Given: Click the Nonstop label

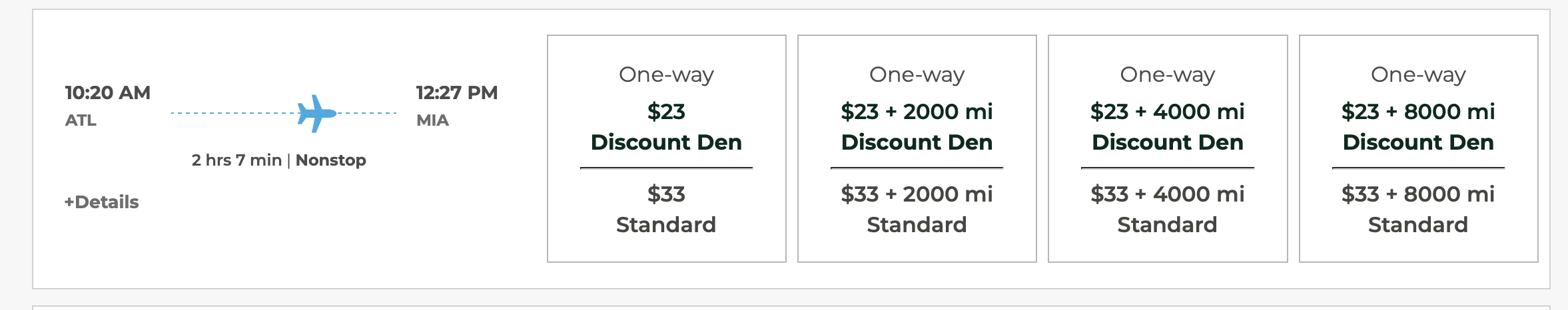Looking at the screenshot, I should (x=331, y=160).
